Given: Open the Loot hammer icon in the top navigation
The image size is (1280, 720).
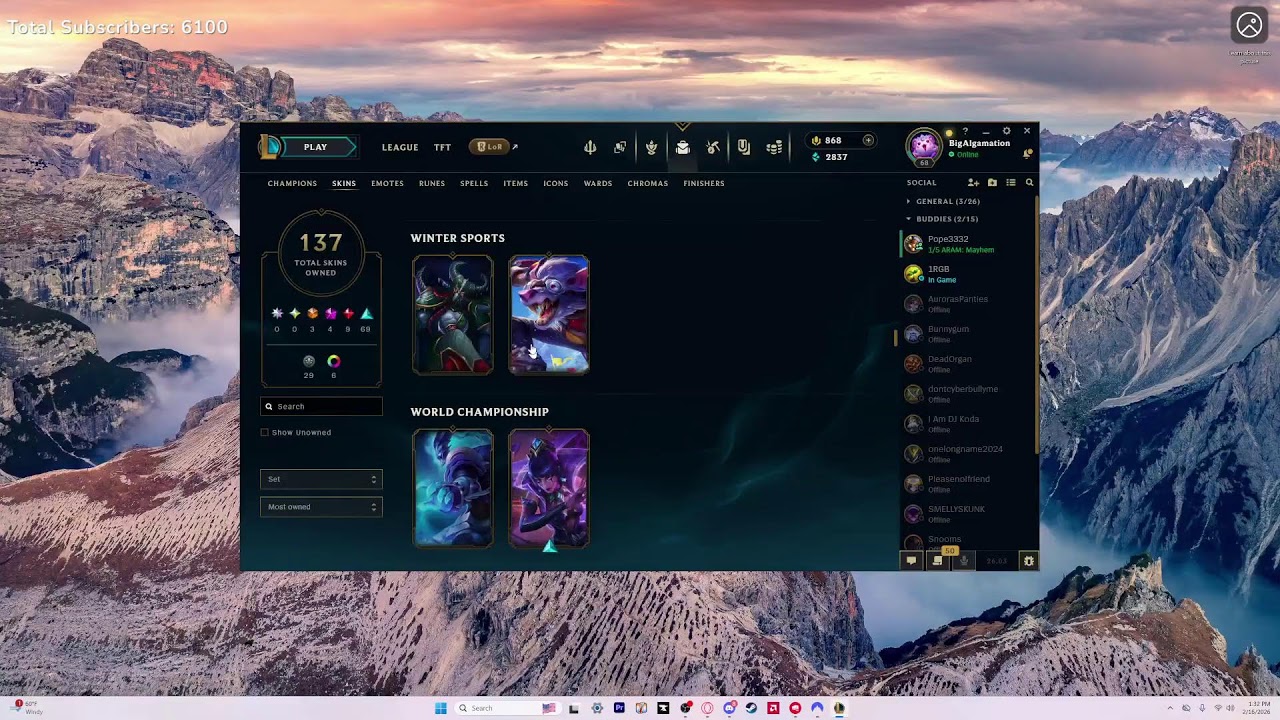Looking at the screenshot, I should coord(713,148).
